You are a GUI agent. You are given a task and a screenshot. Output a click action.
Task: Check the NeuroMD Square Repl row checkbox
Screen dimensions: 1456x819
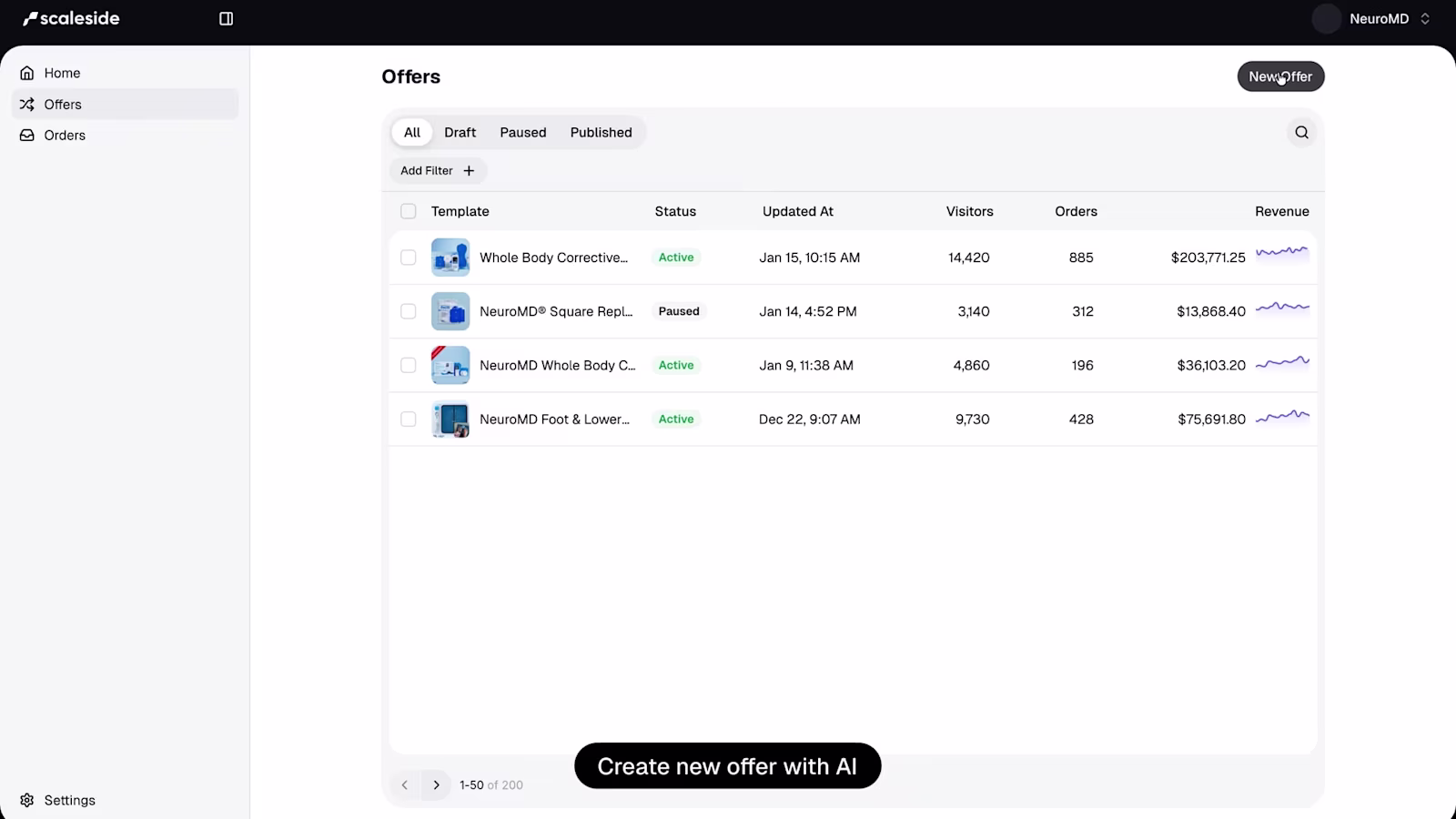click(x=409, y=311)
